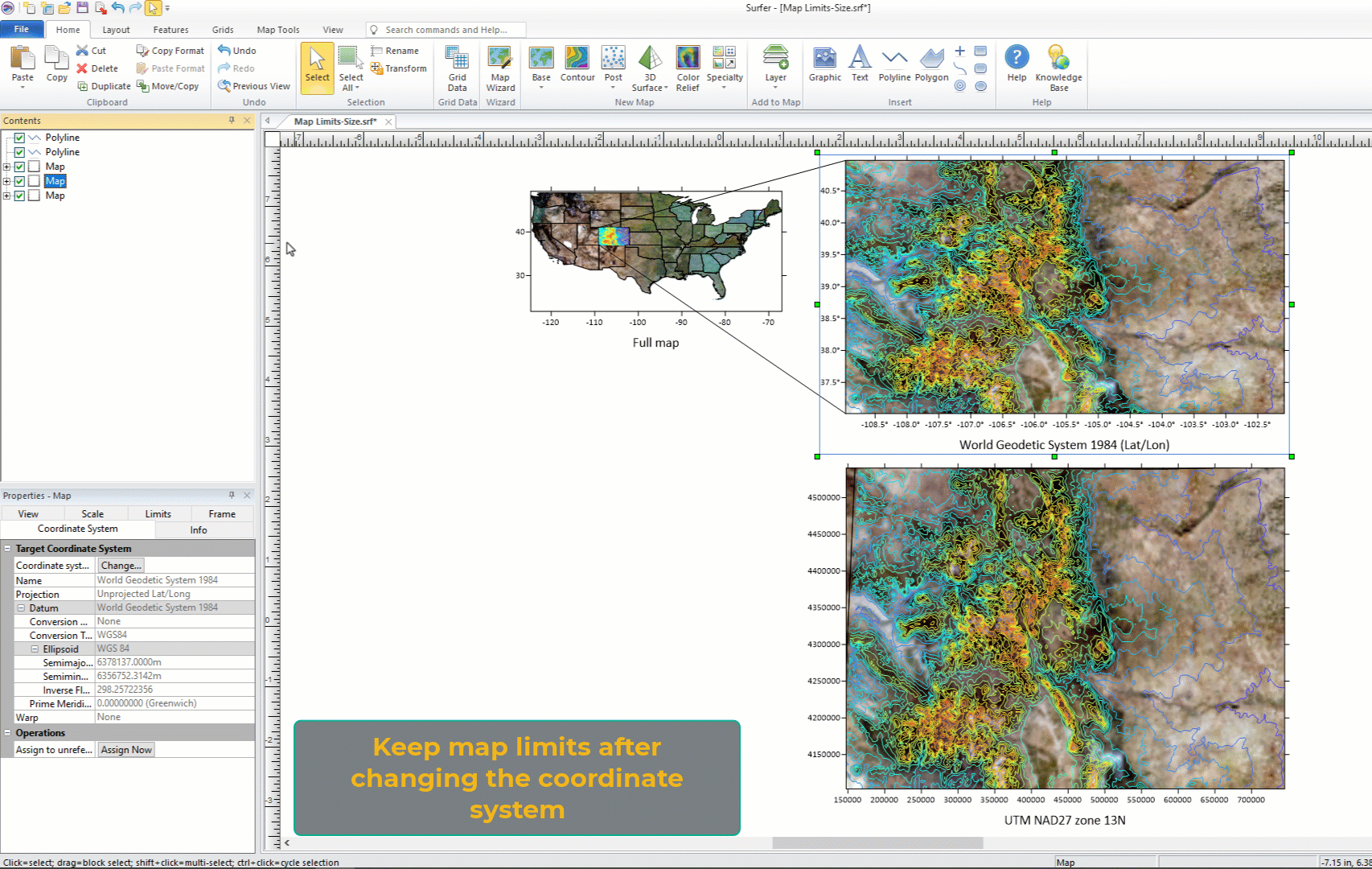1372x869 pixels.
Task: Collapse the Ellipsoid property group
Action: coord(35,649)
